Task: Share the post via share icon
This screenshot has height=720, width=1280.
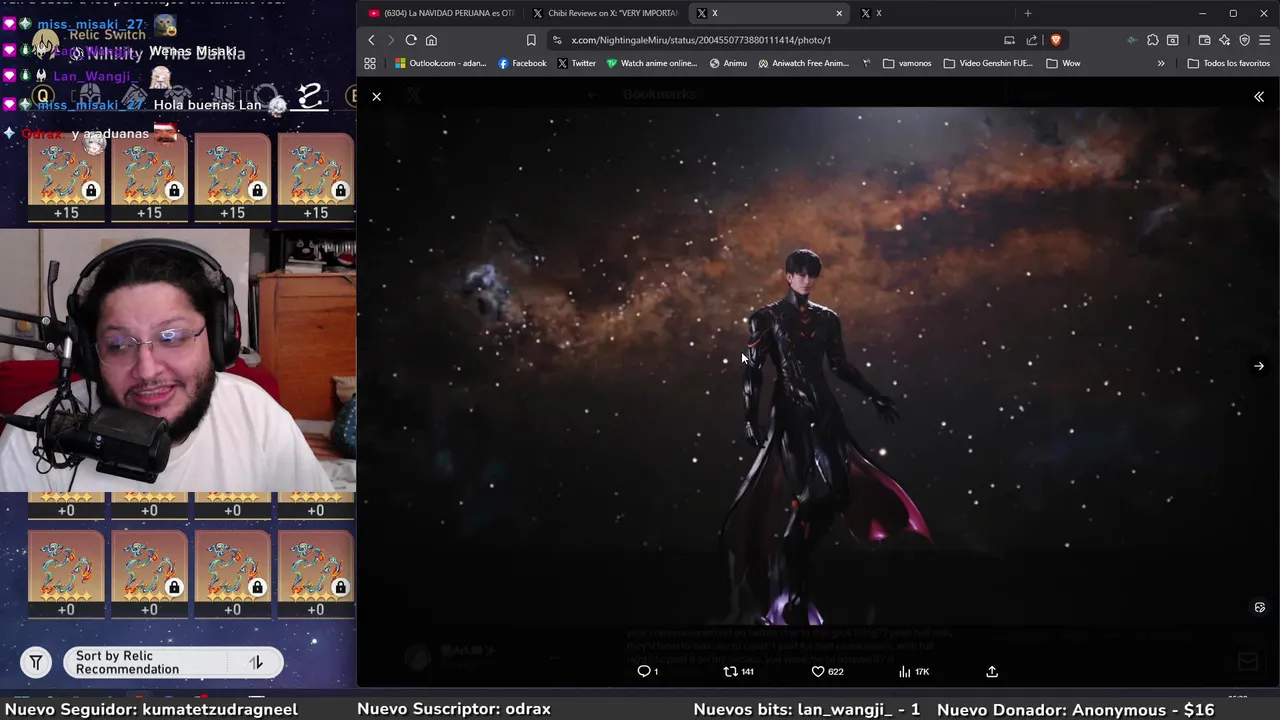Action: tap(992, 672)
